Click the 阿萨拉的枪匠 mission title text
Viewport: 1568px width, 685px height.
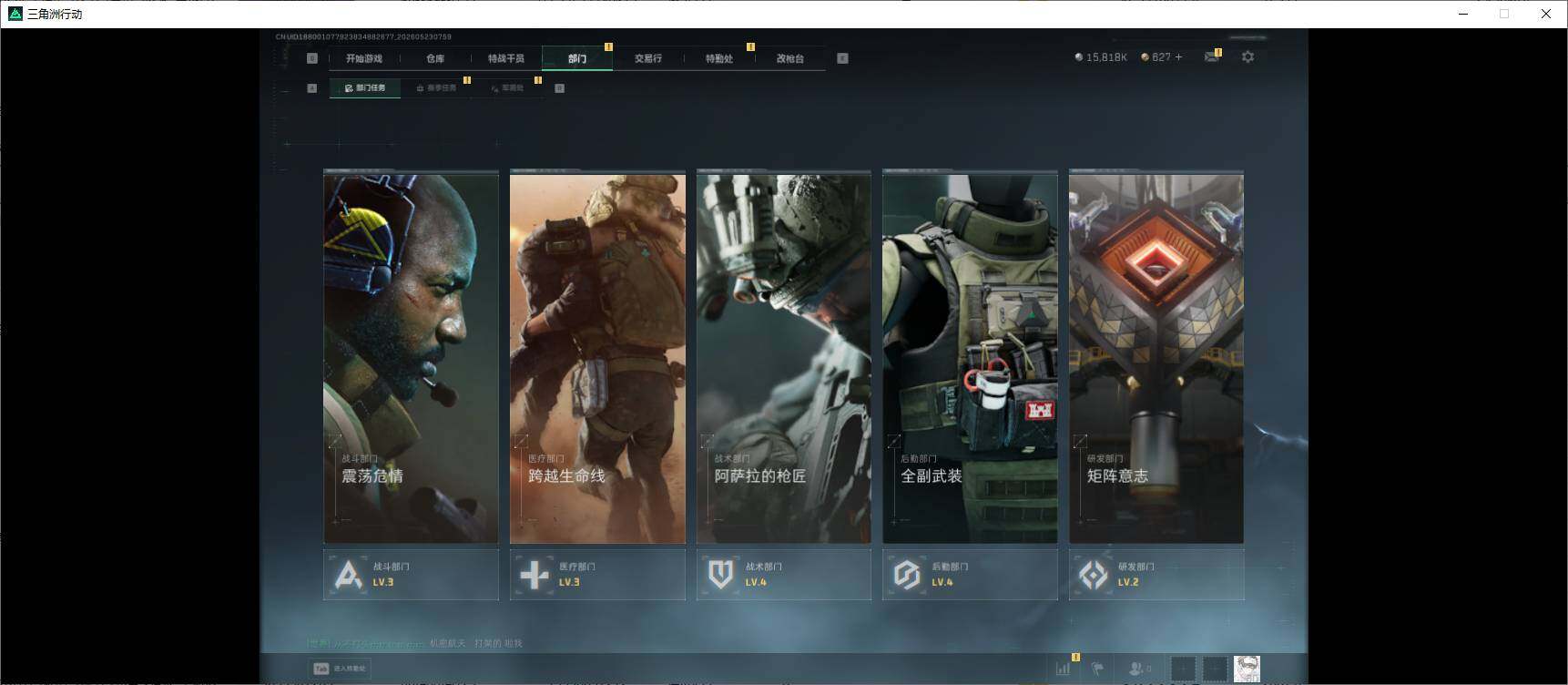[x=760, y=476]
